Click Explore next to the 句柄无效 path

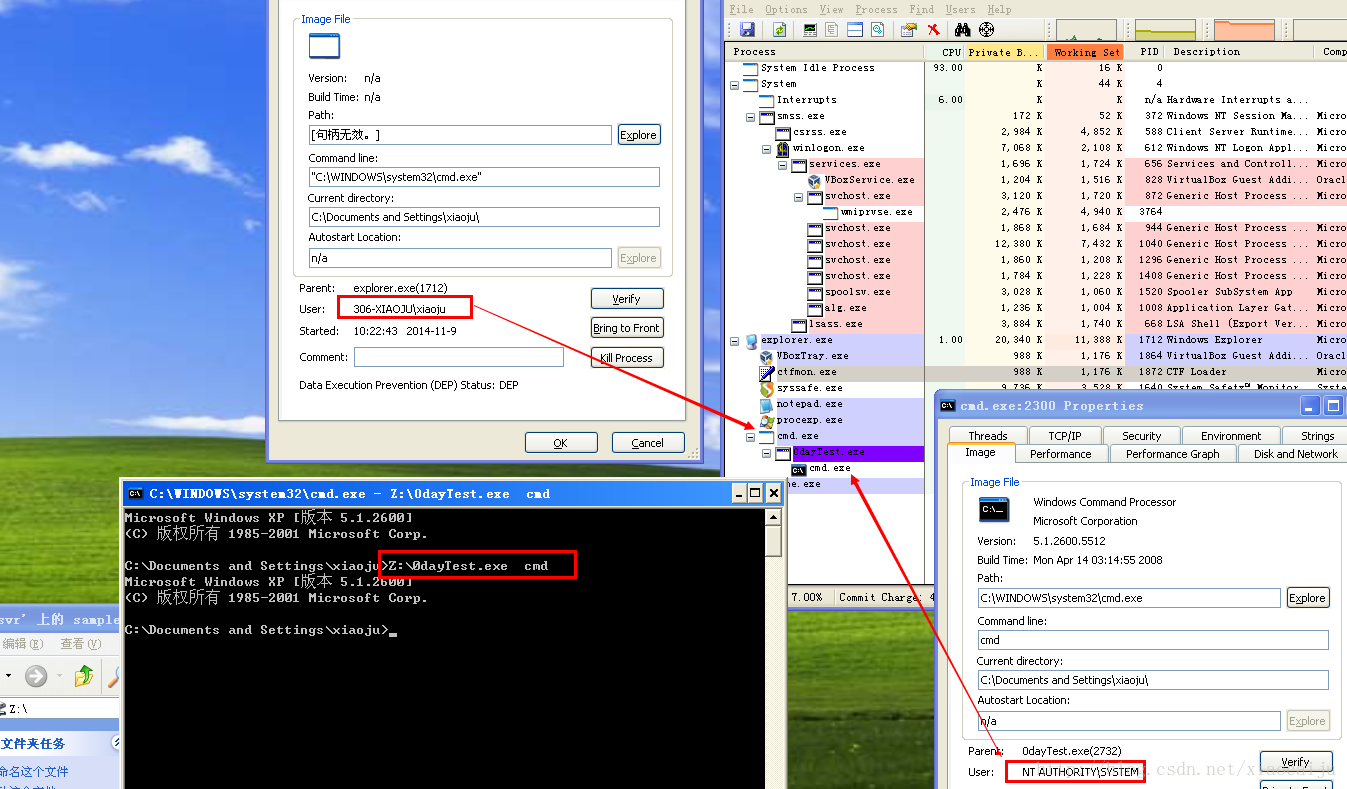(638, 135)
